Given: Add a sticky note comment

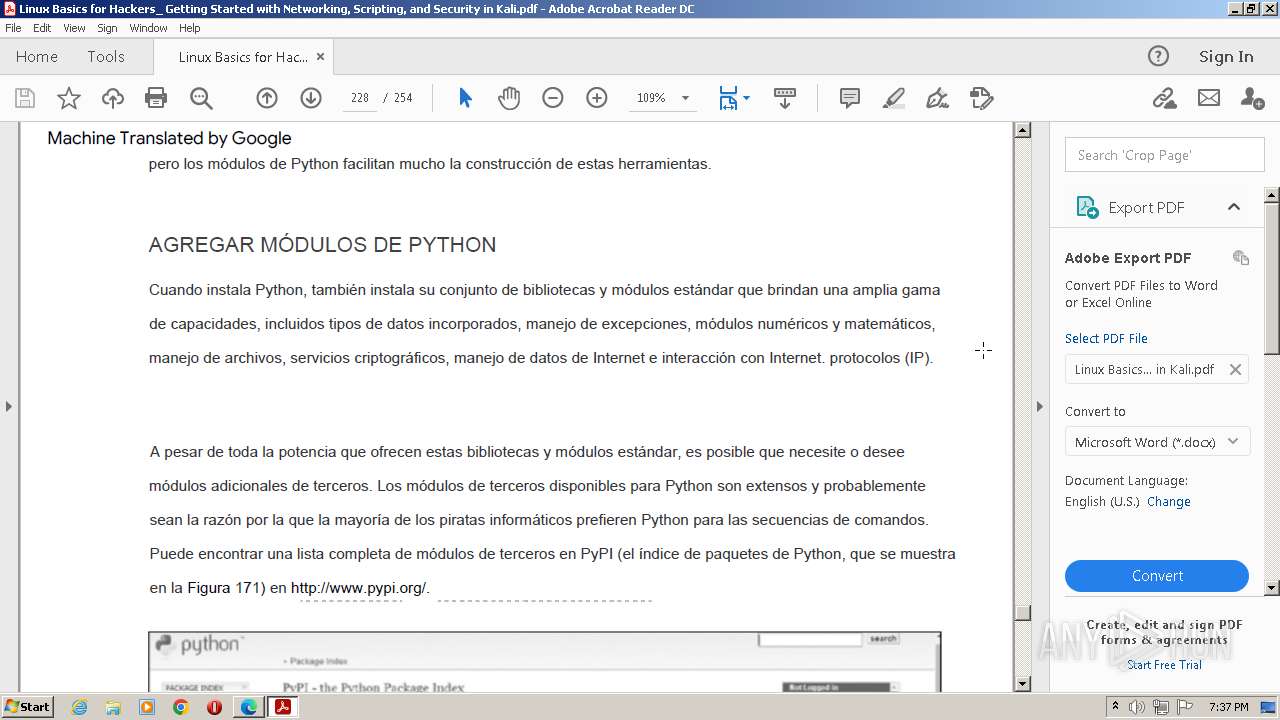Looking at the screenshot, I should 850,98.
